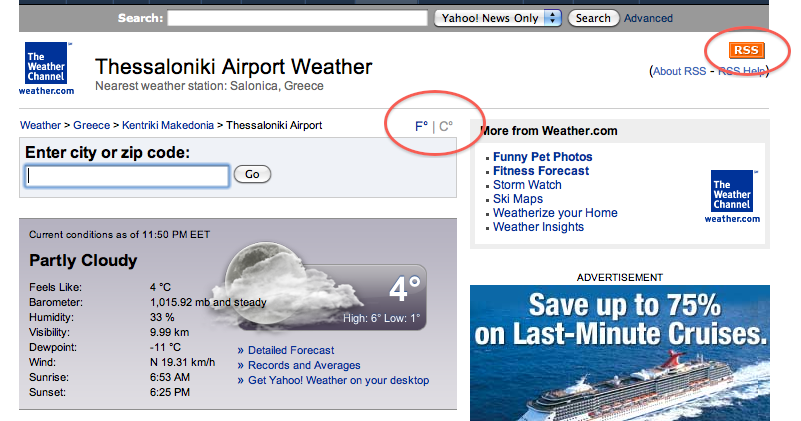
Task: Click Weather Channel logo in More from Weather.com
Action: pyautogui.click(x=732, y=196)
